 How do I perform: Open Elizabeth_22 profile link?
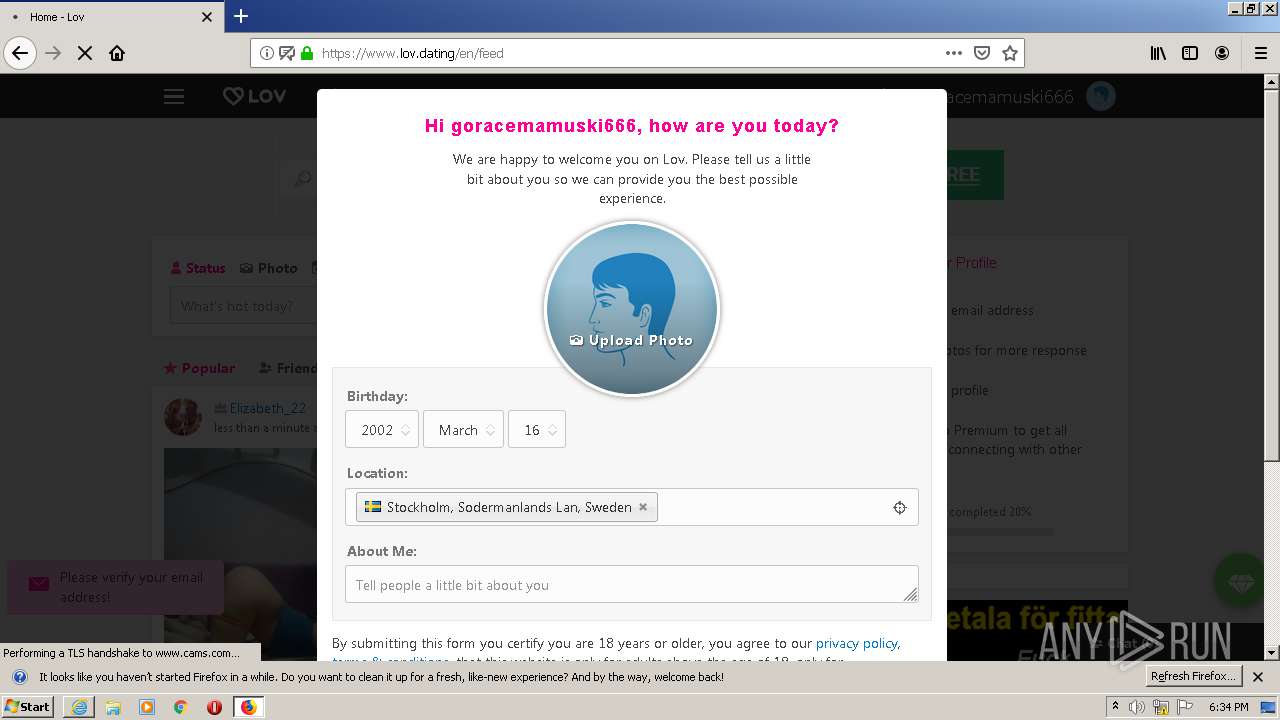268,408
